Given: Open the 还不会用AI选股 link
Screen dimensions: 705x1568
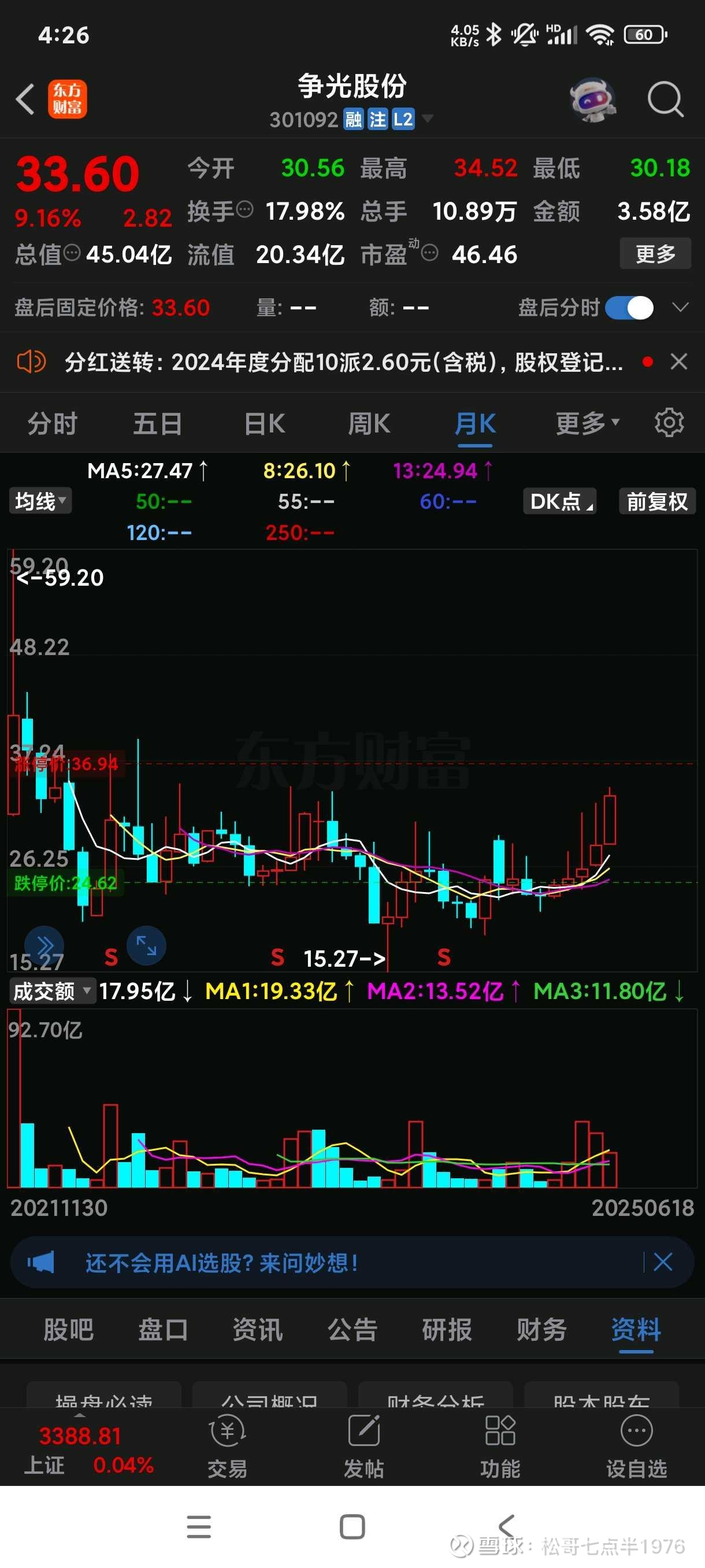Looking at the screenshot, I should pos(221,1262).
